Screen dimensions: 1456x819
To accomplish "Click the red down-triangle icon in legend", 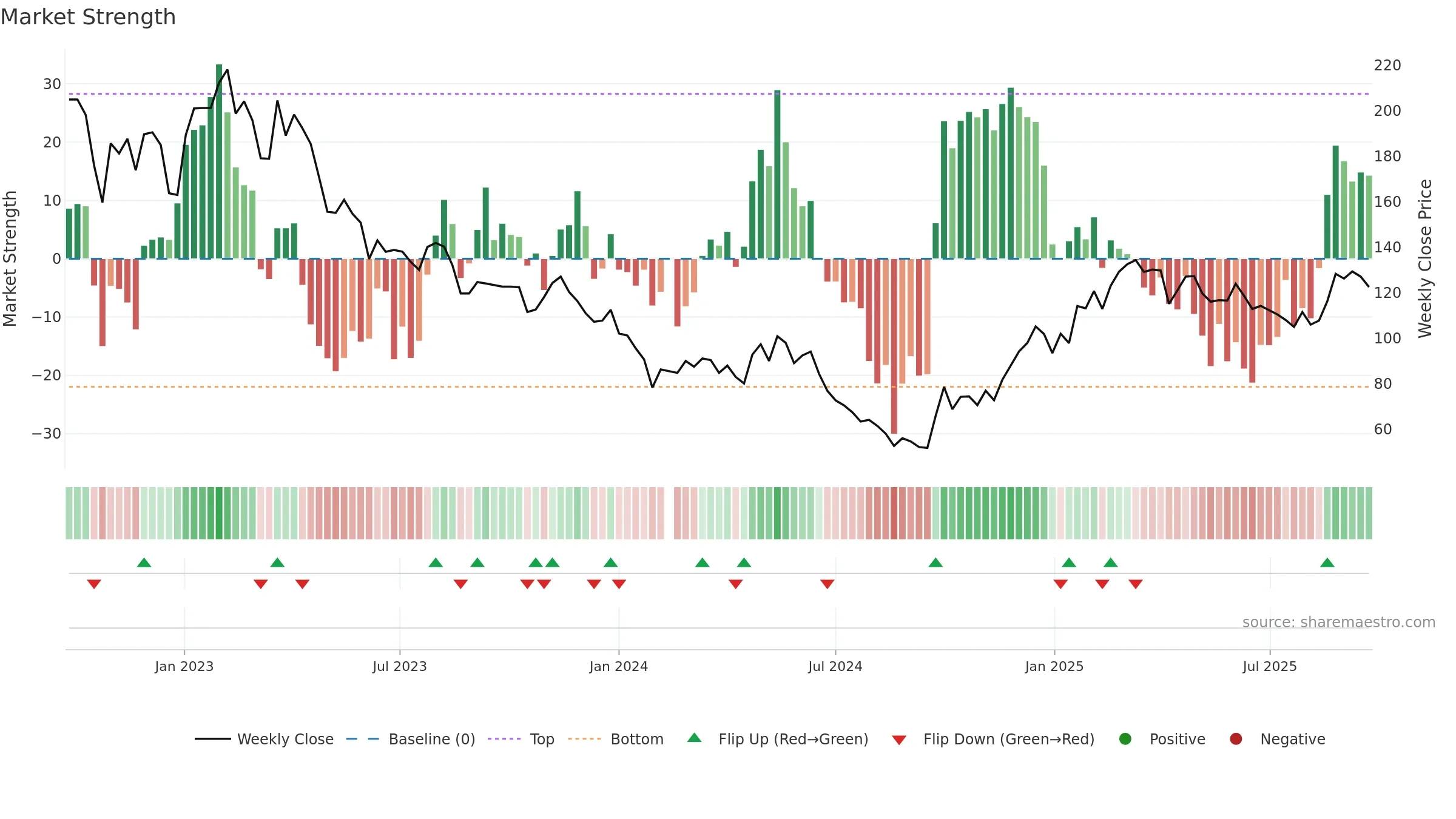I will click(899, 740).
